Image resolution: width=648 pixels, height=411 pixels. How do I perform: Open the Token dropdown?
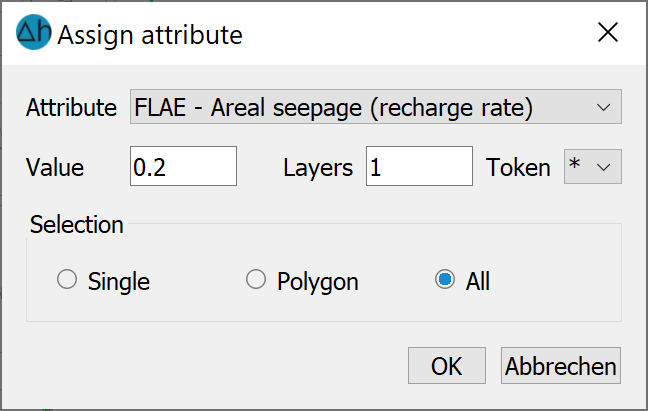point(593,166)
